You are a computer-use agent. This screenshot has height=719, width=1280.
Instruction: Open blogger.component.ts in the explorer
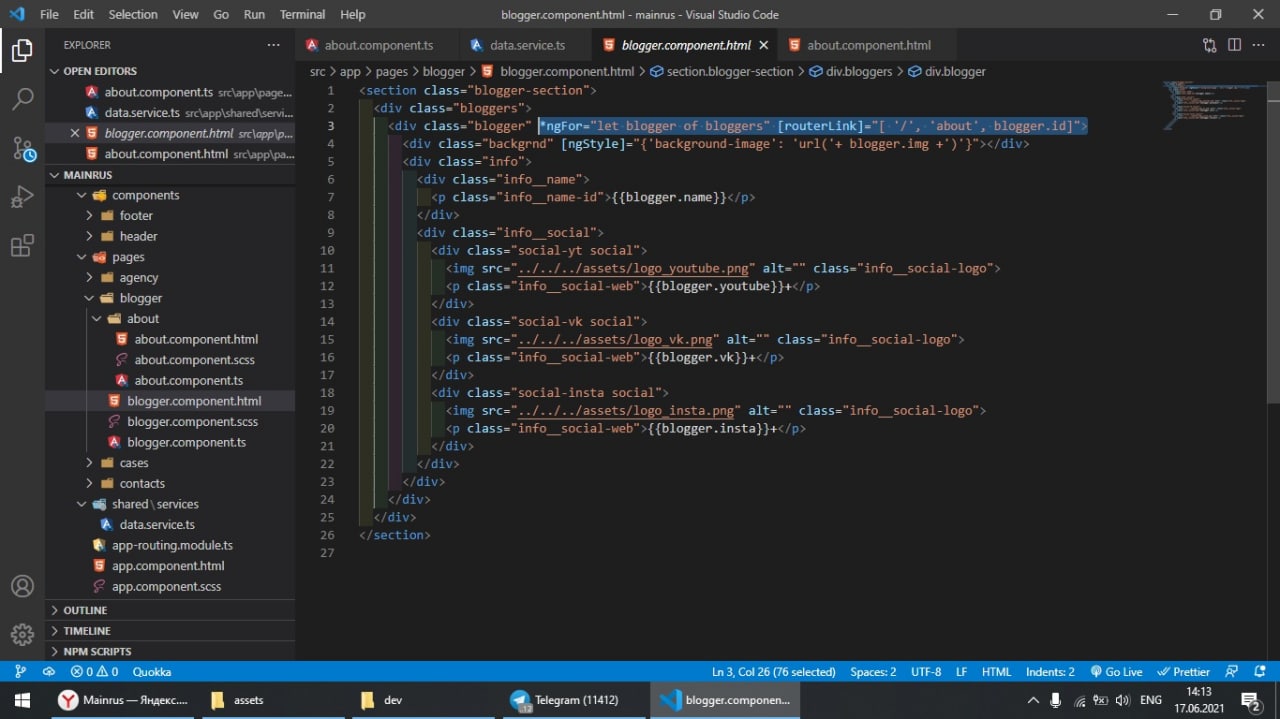186,442
